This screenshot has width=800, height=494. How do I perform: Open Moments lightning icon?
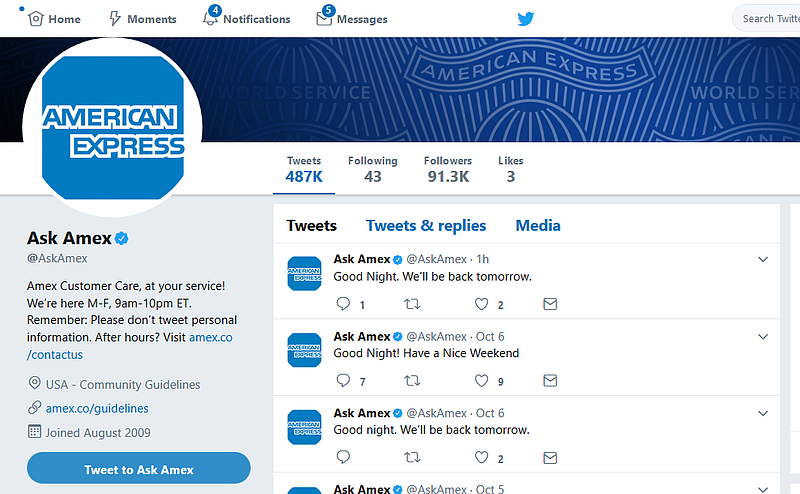(115, 19)
